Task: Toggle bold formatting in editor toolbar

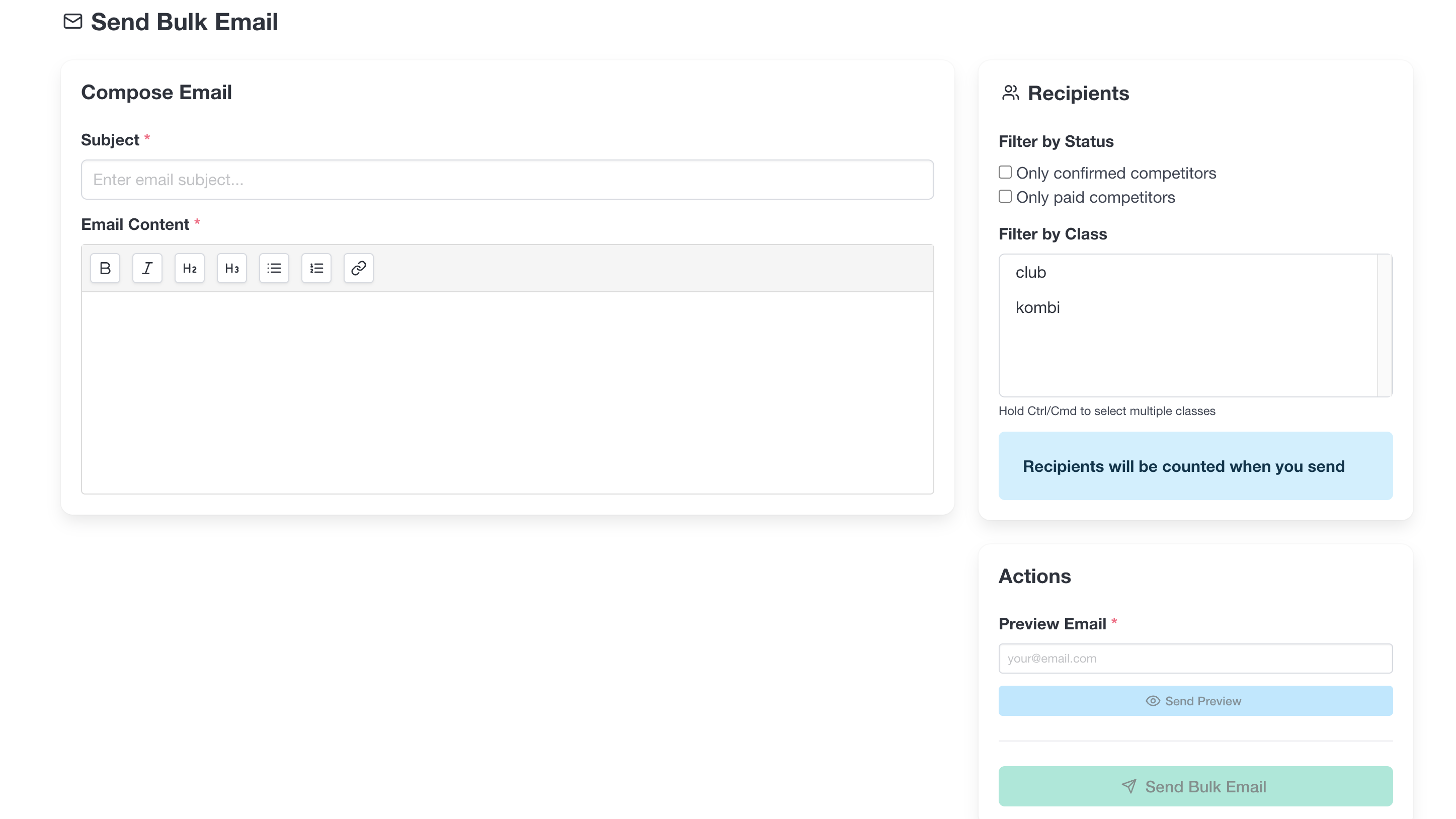Action: [x=105, y=268]
